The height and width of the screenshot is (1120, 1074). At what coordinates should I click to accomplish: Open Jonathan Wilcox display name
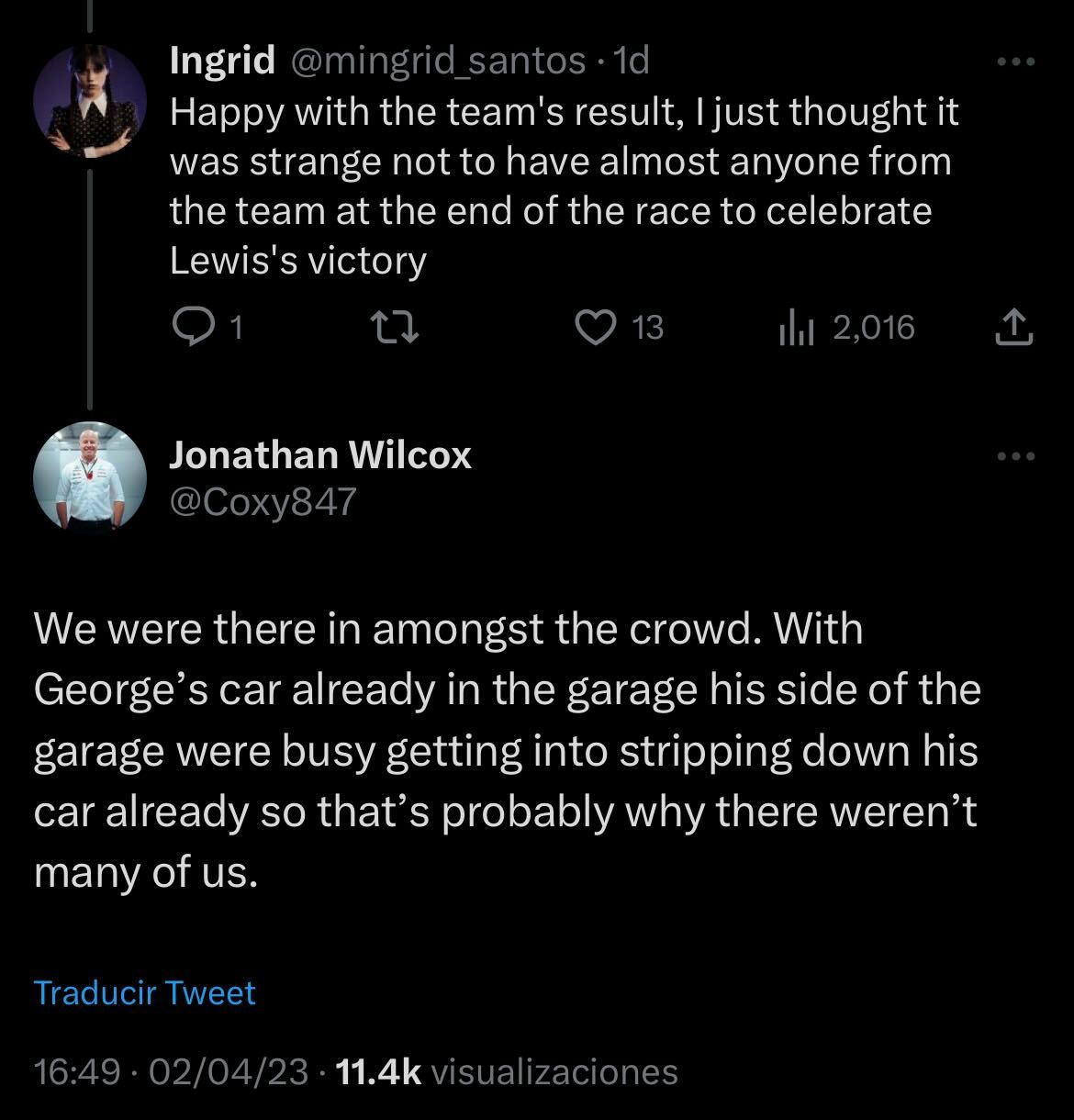tap(320, 455)
